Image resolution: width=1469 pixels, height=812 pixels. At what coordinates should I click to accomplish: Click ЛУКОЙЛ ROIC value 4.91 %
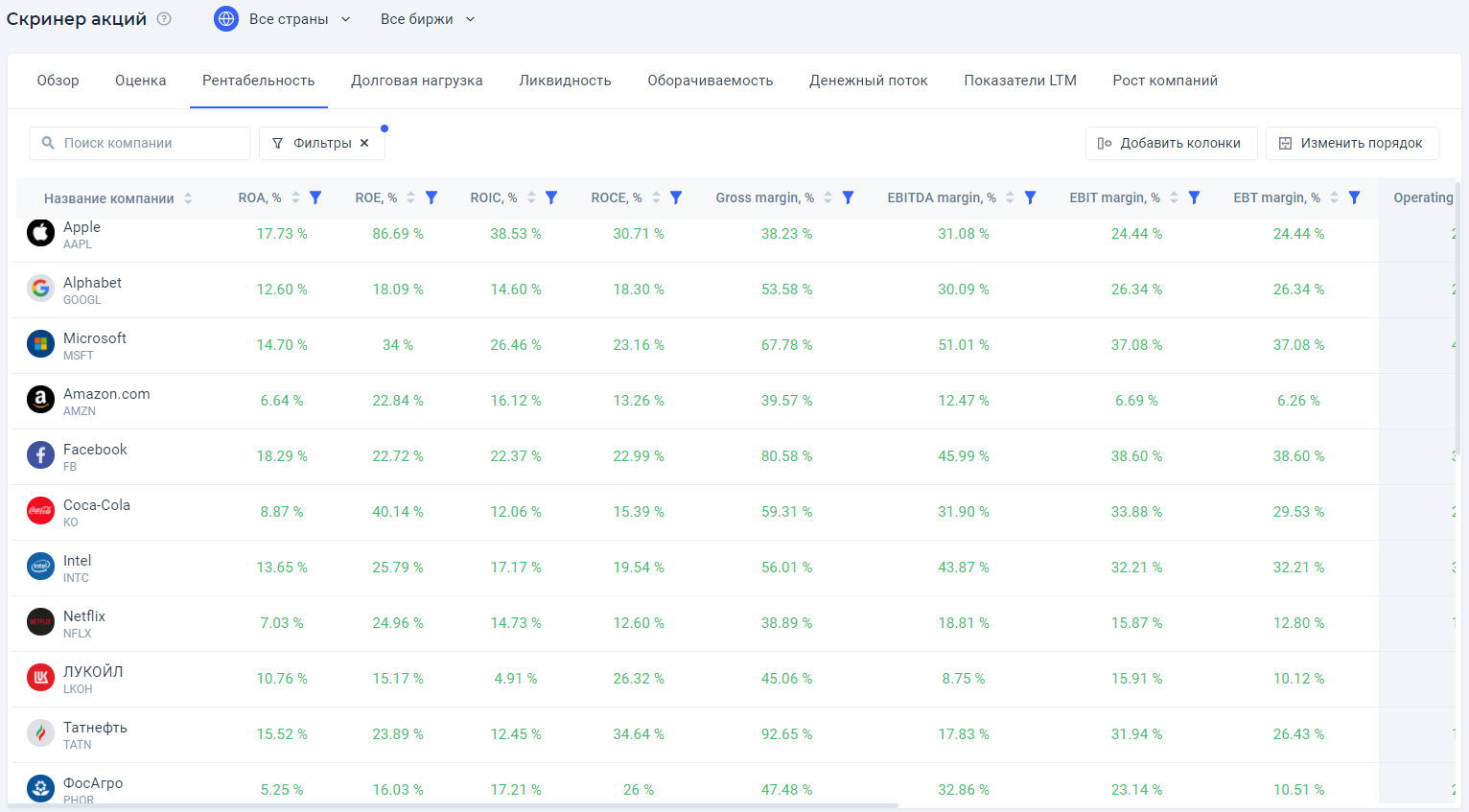click(516, 679)
